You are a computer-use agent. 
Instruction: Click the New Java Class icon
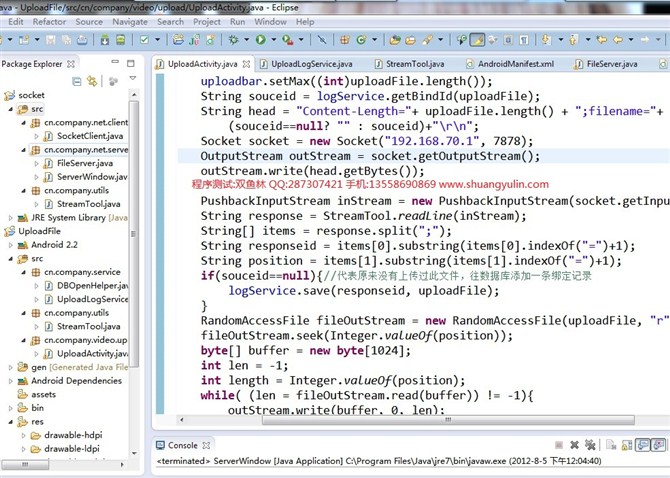361,40
